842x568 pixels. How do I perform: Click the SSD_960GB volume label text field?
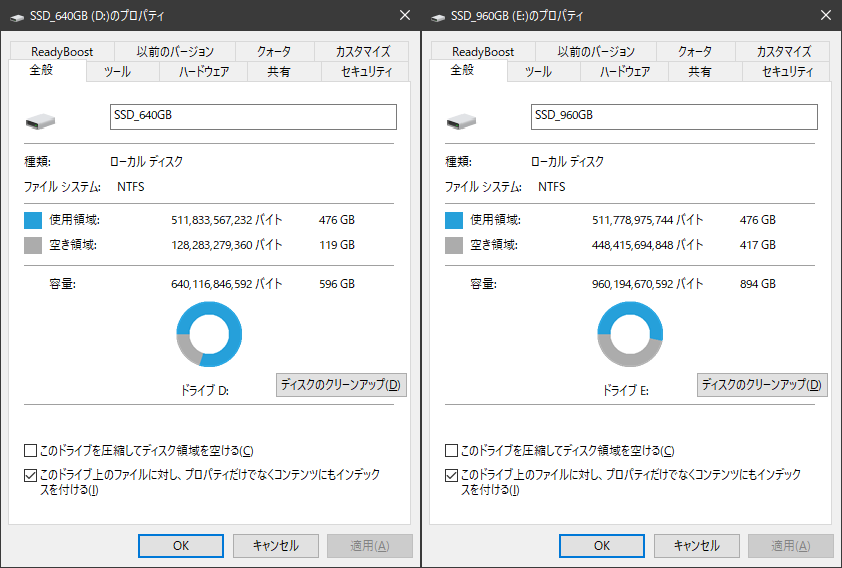[674, 116]
